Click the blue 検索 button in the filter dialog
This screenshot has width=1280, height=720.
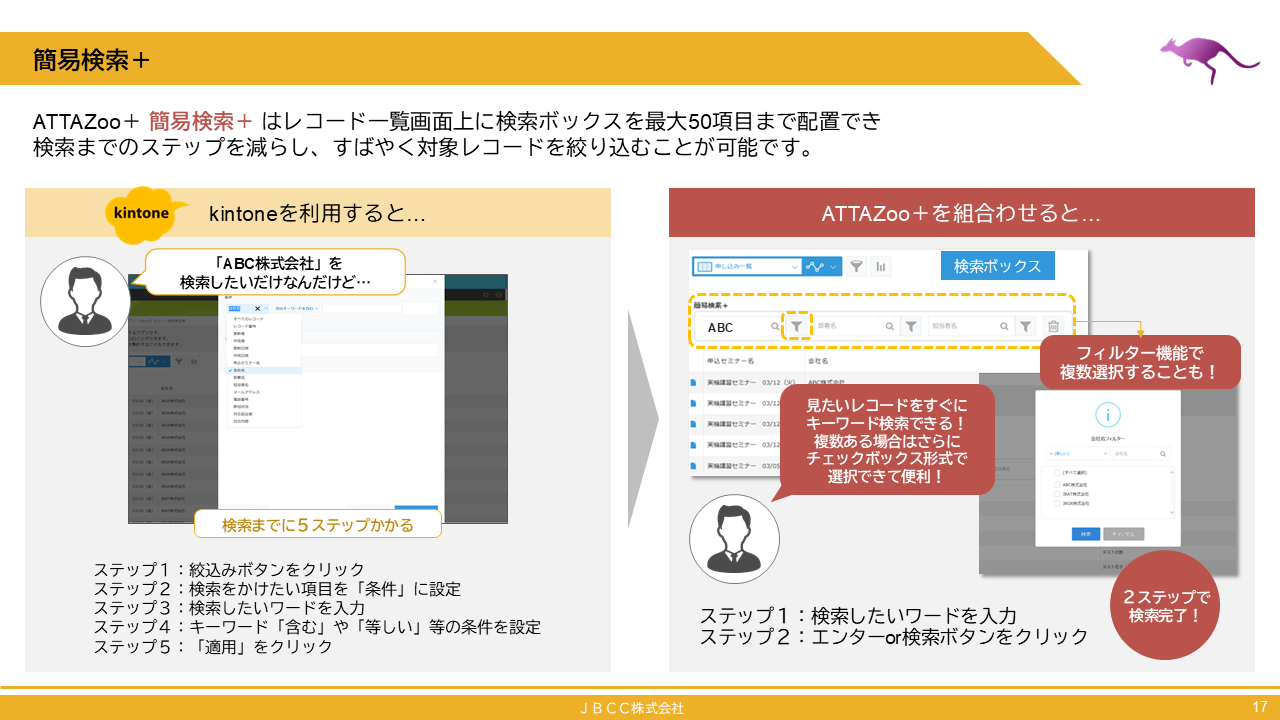point(1086,534)
